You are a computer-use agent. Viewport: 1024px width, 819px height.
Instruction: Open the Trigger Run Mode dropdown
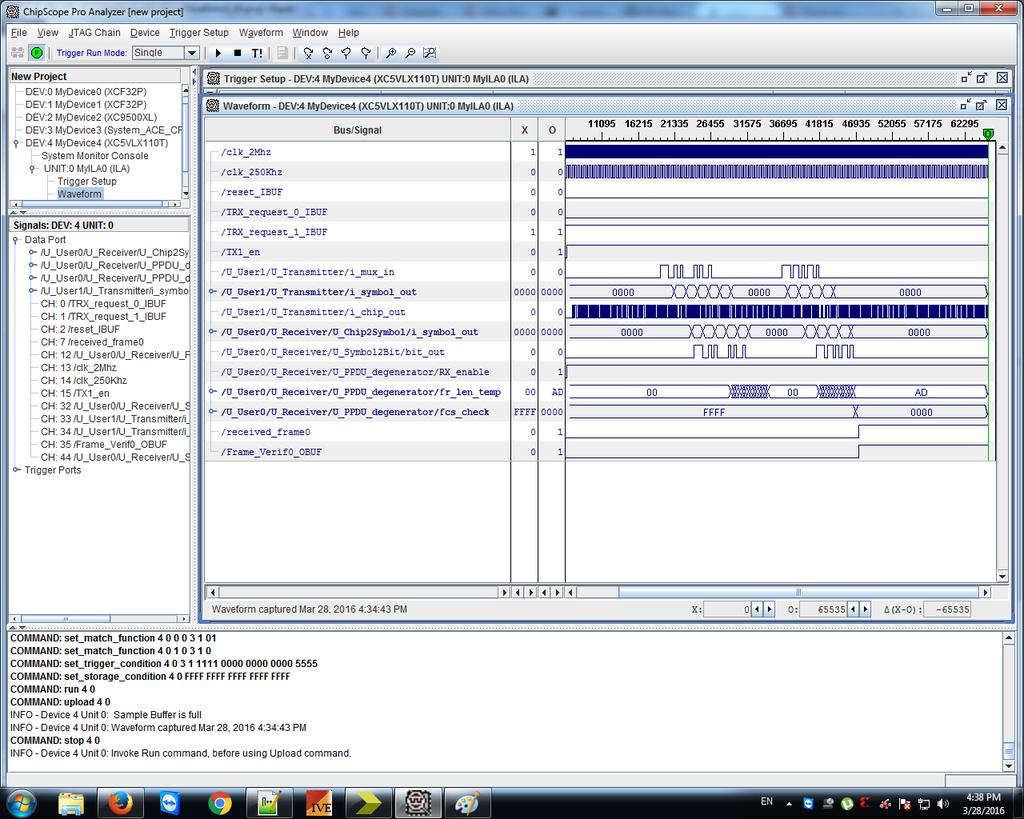191,53
